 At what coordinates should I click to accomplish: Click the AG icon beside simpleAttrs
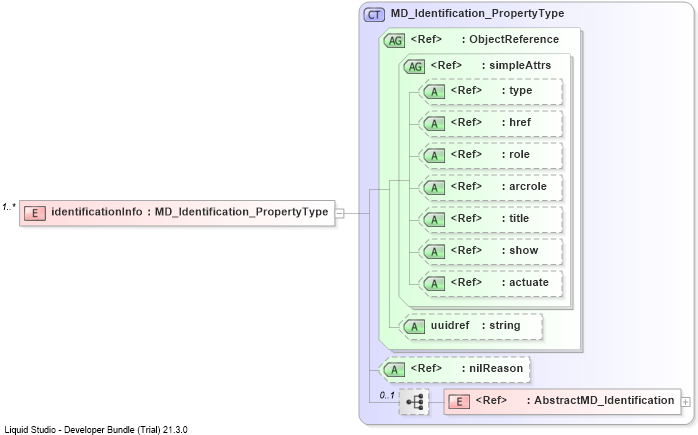click(414, 66)
